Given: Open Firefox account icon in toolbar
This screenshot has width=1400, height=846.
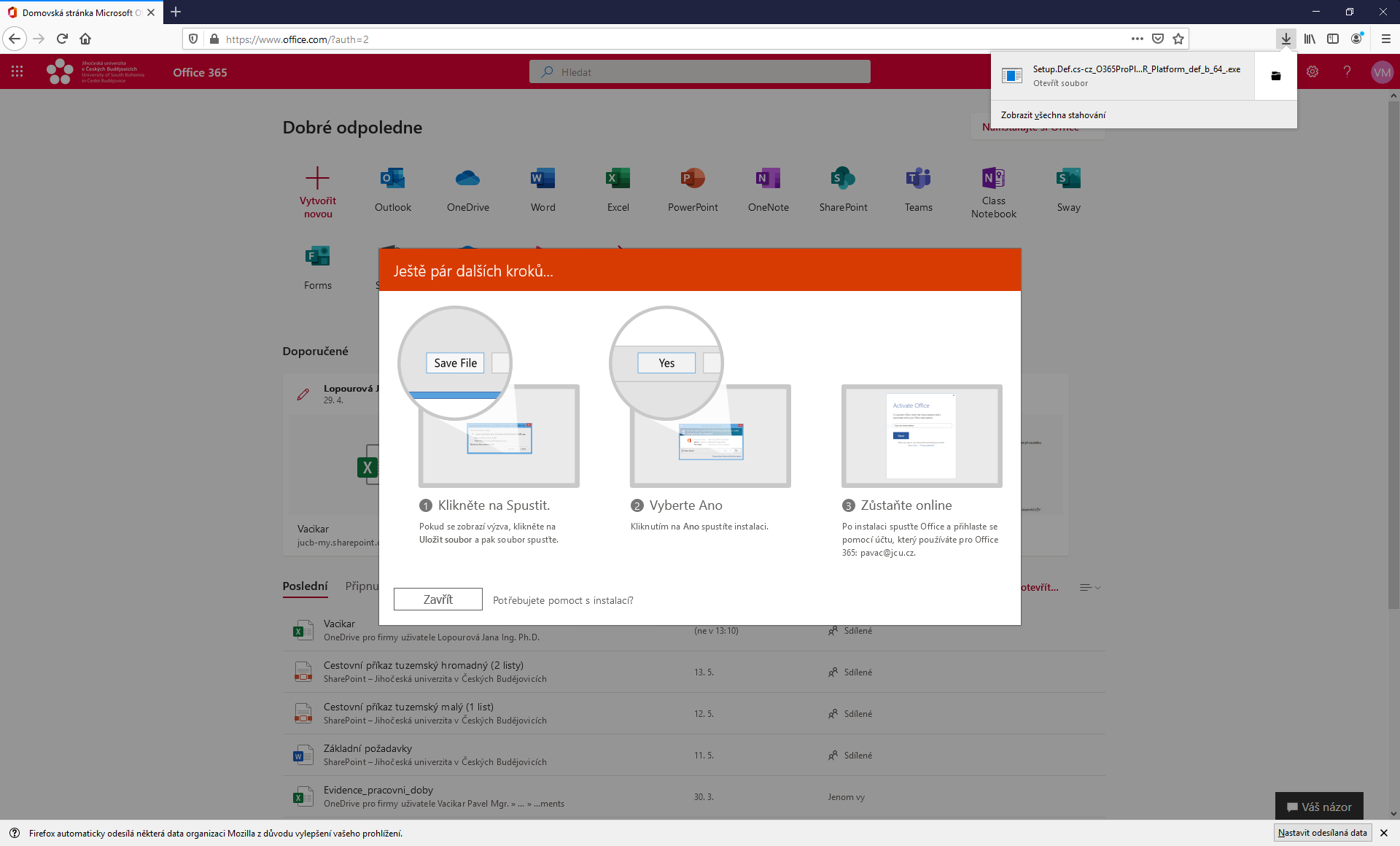Looking at the screenshot, I should pyautogui.click(x=1356, y=39).
